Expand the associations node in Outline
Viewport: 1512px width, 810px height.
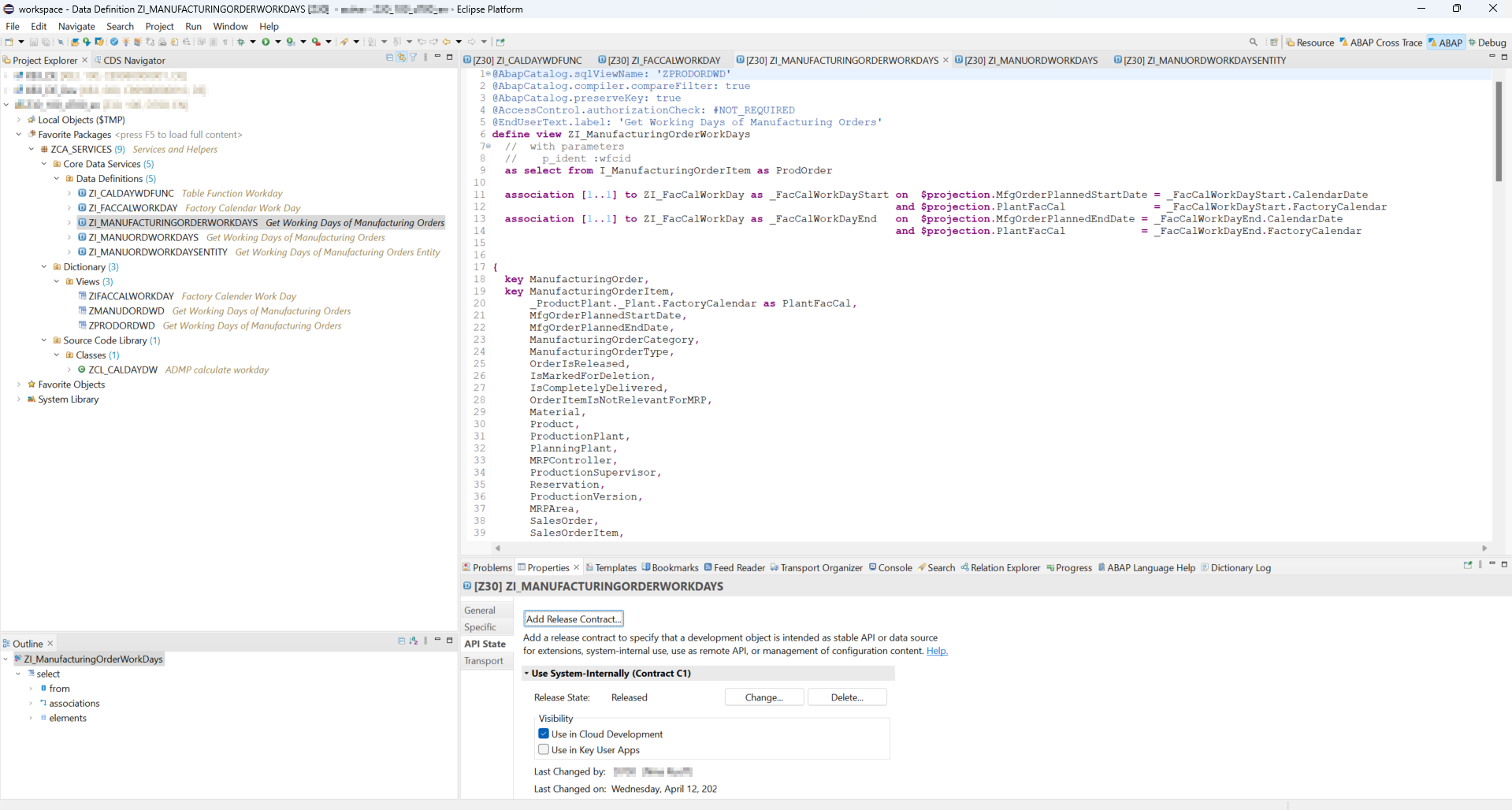coord(32,704)
